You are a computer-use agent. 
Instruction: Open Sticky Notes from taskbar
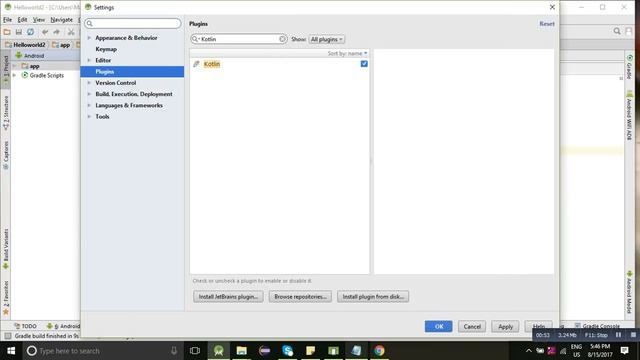pyautogui.click(x=311, y=351)
